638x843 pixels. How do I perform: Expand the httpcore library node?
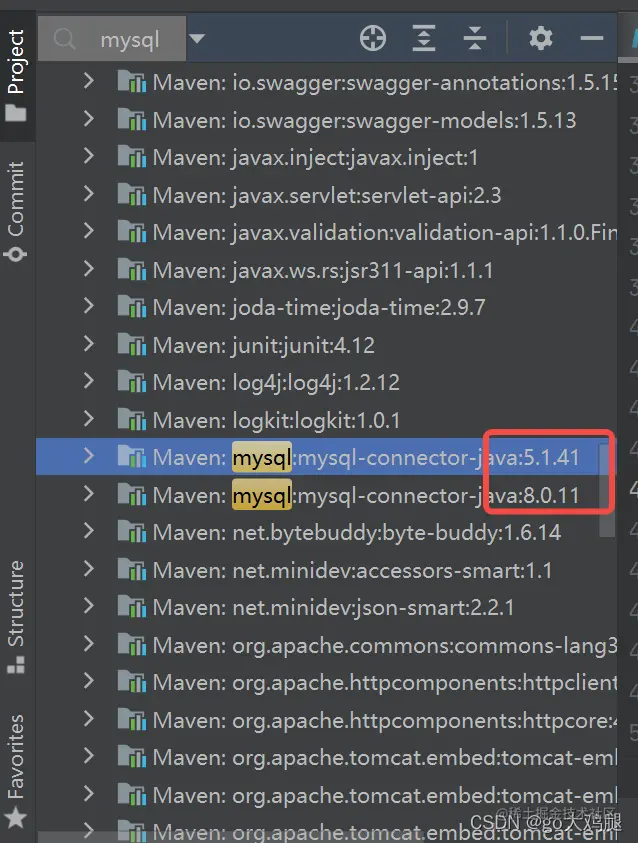(x=89, y=719)
